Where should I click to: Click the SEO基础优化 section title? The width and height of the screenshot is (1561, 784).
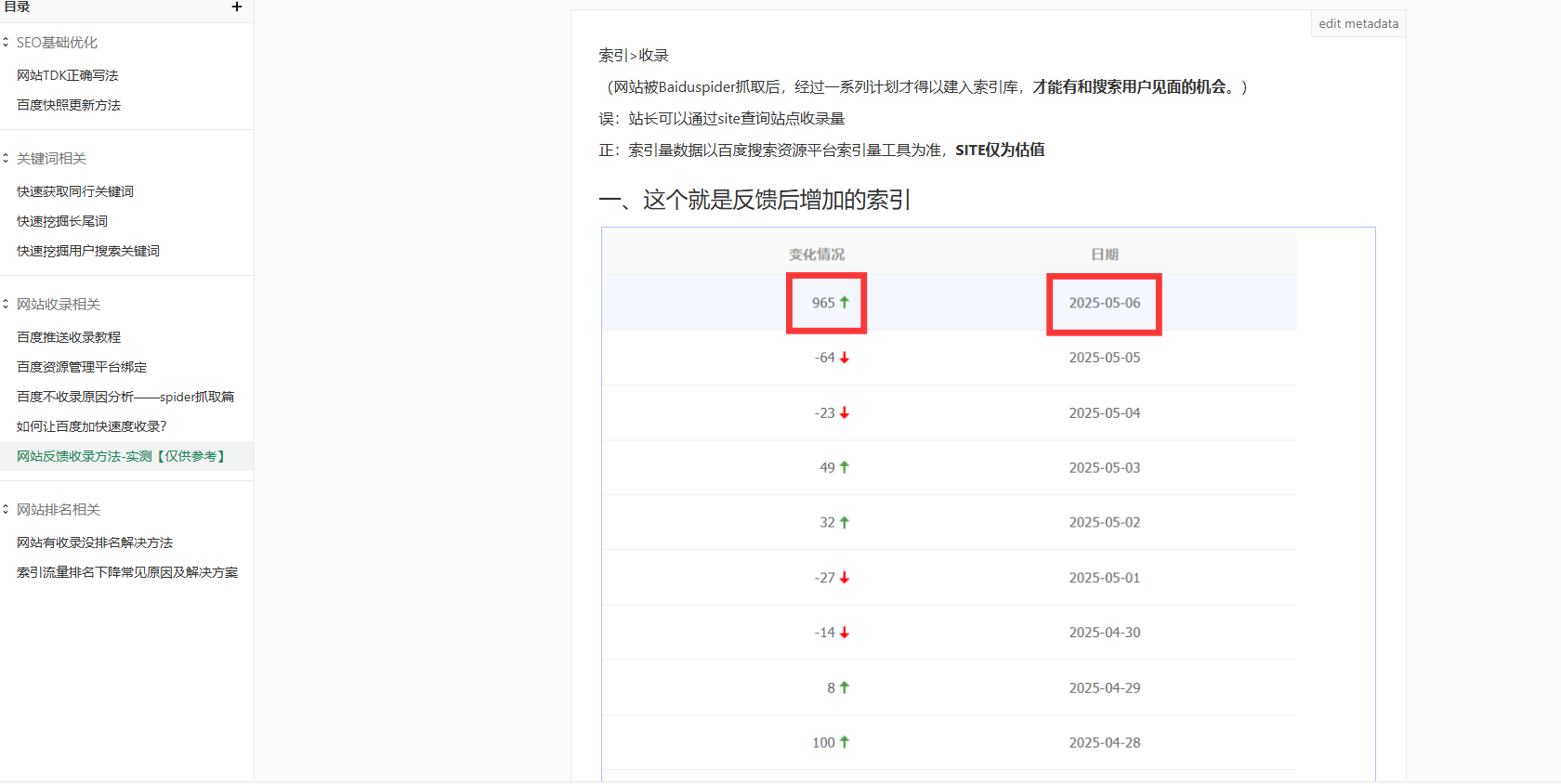coord(57,43)
